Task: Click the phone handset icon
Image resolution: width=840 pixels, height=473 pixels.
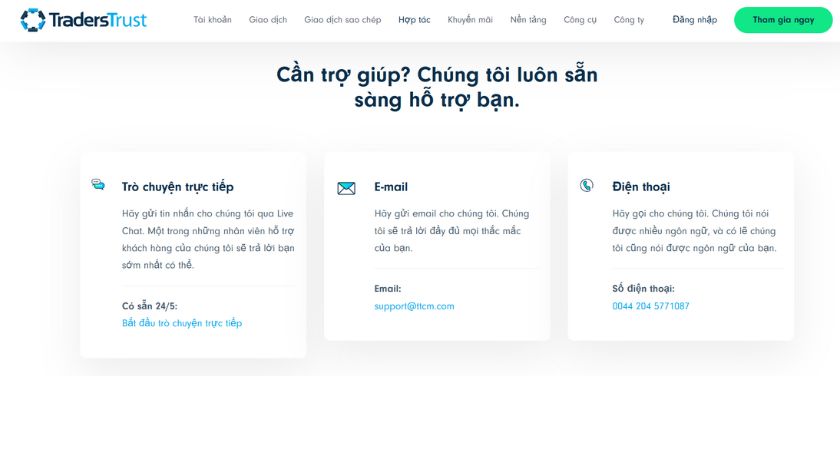Action: (587, 185)
